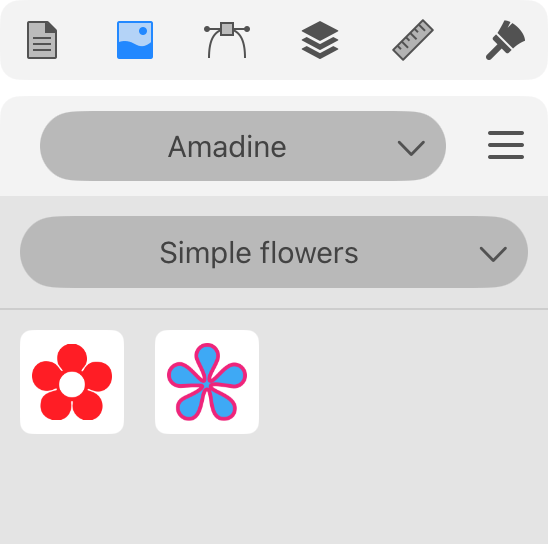Switch to the Layers stack icon
The width and height of the screenshot is (548, 544).
coord(320,40)
